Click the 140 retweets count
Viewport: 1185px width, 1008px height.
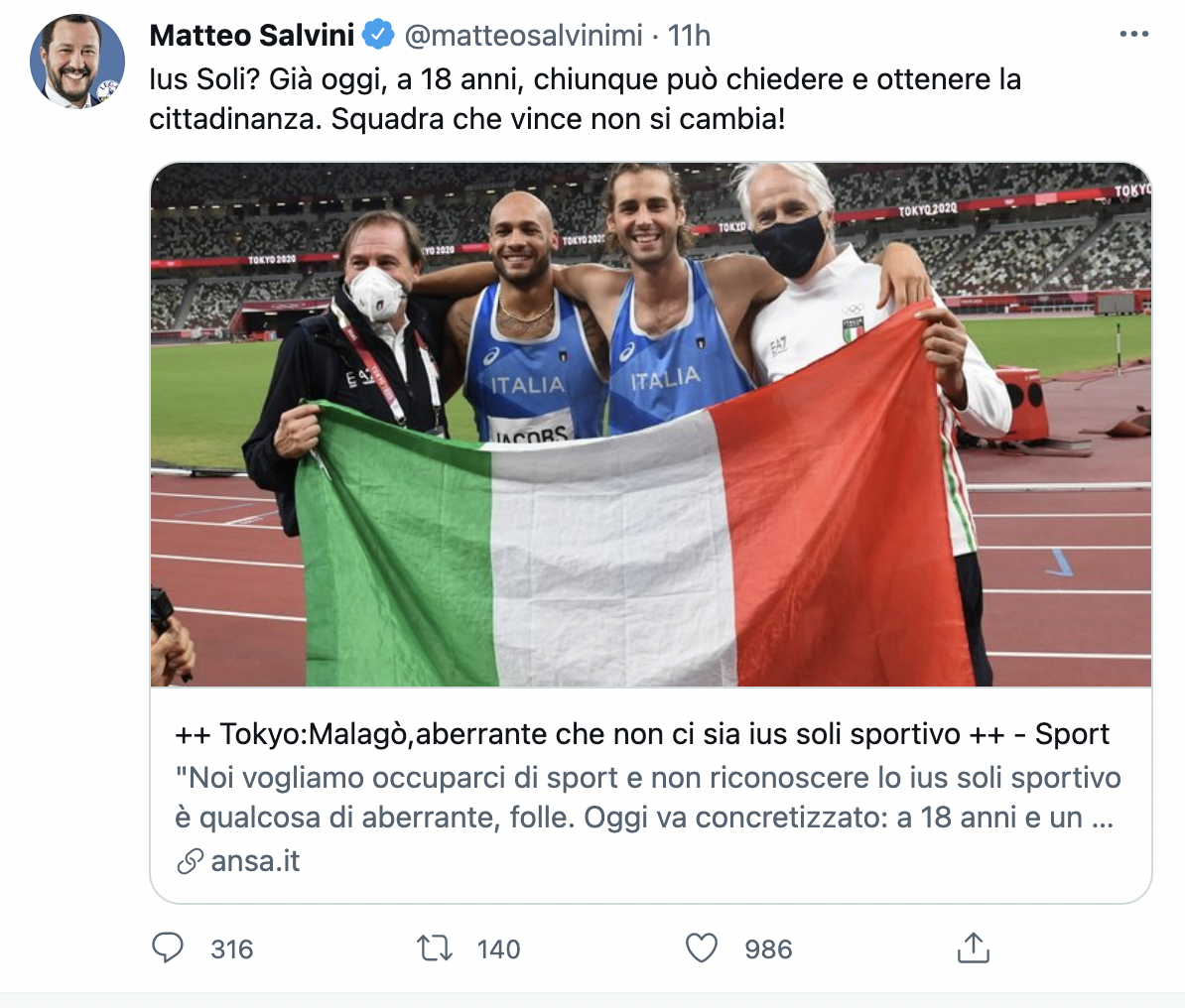tap(498, 949)
